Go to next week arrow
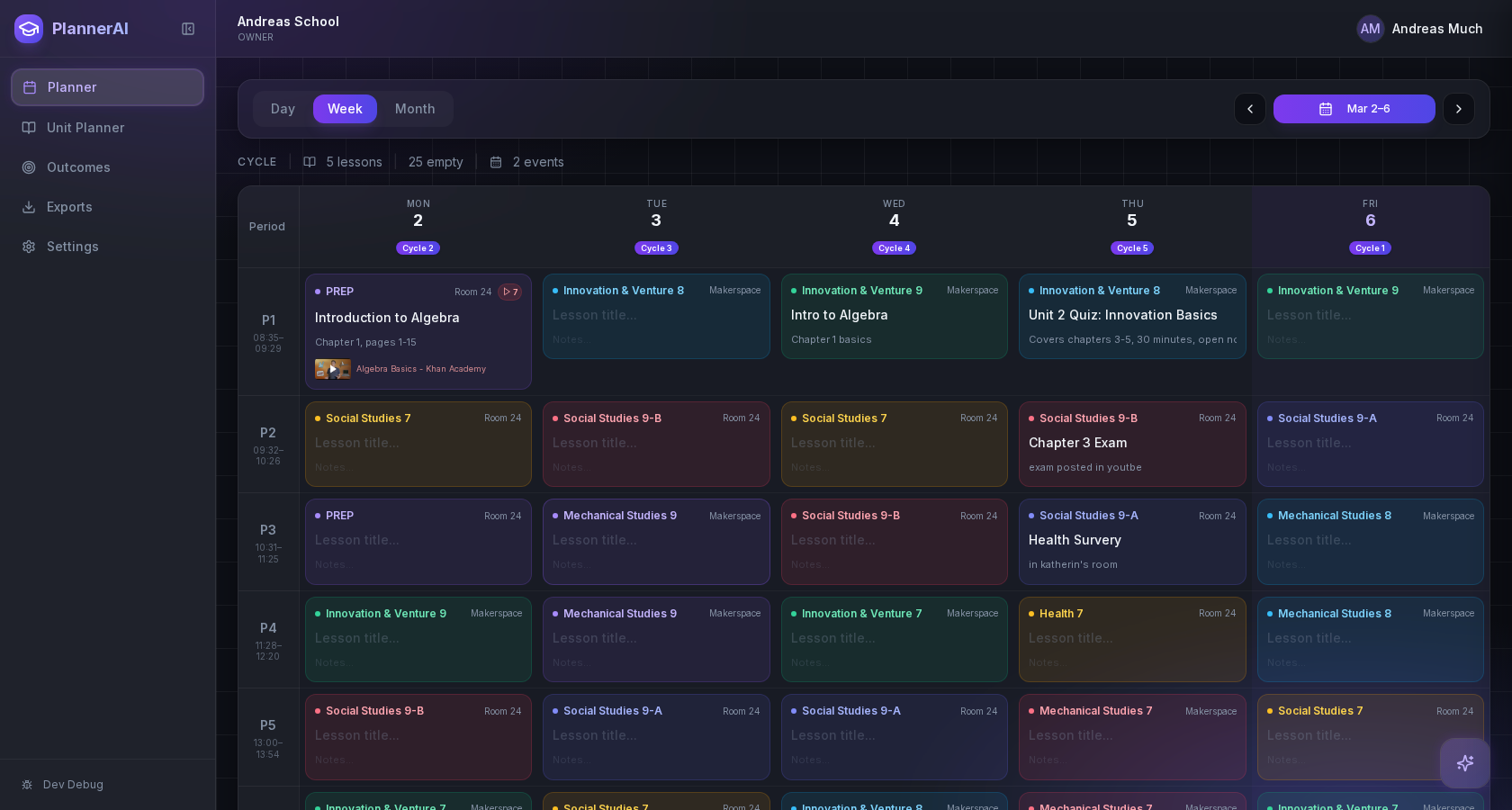1512x810 pixels. tap(1458, 109)
